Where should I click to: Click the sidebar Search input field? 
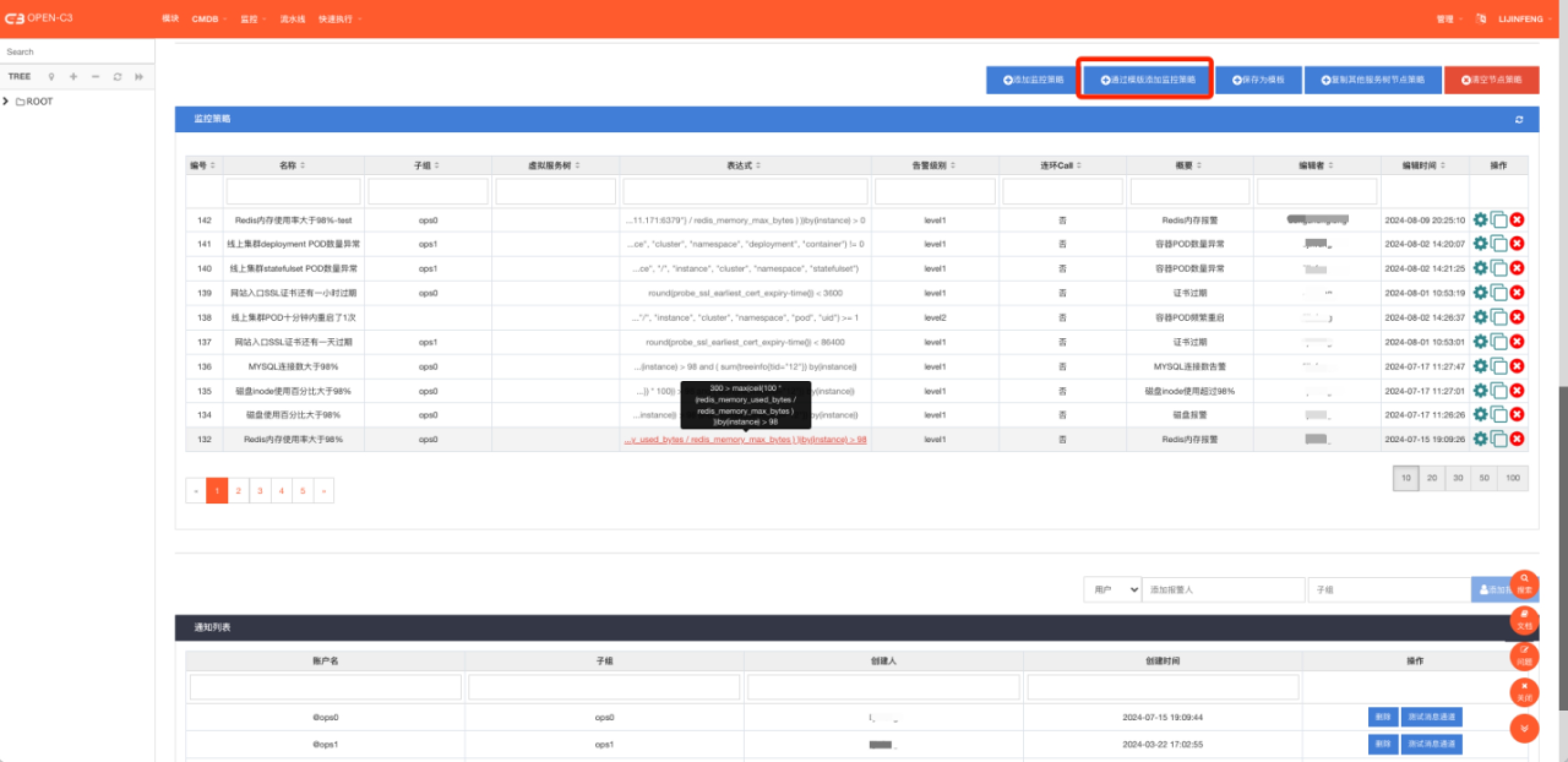click(x=77, y=52)
